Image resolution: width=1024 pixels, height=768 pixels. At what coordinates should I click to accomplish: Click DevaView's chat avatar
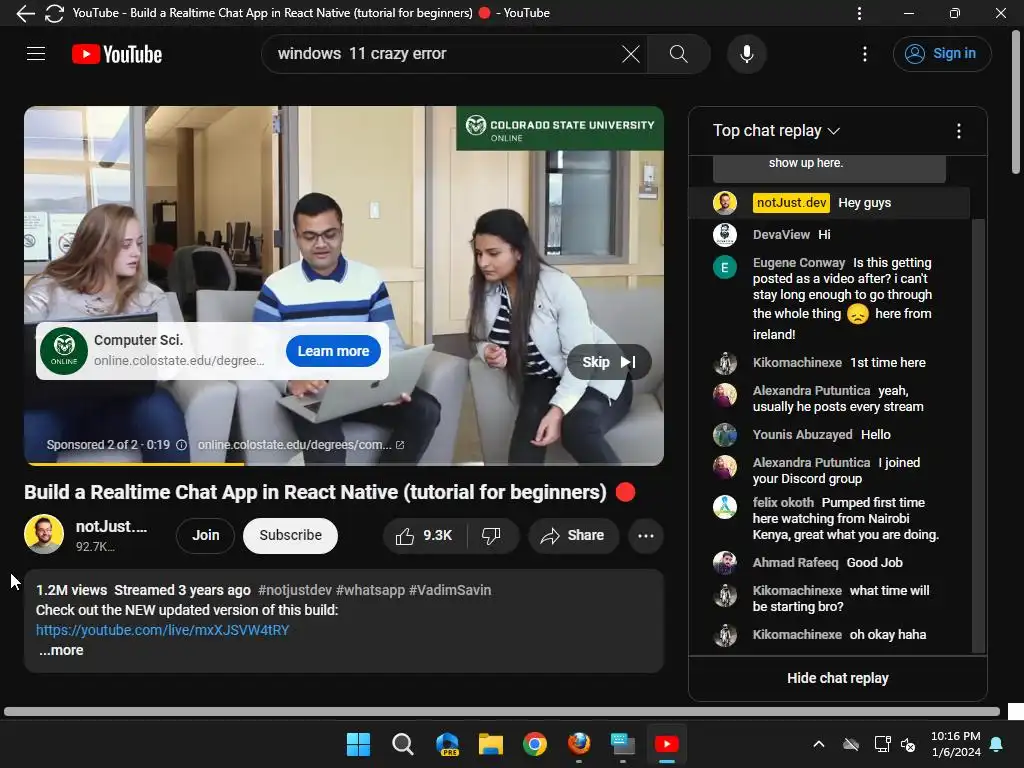pos(725,234)
